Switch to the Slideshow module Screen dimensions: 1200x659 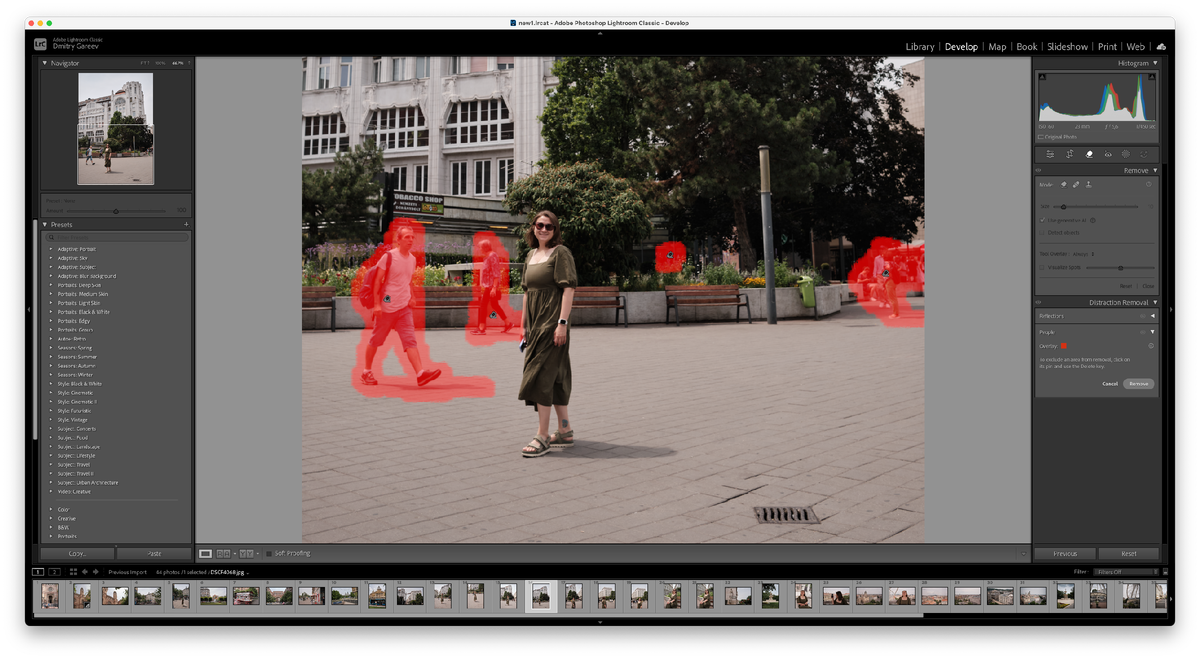pos(1067,46)
